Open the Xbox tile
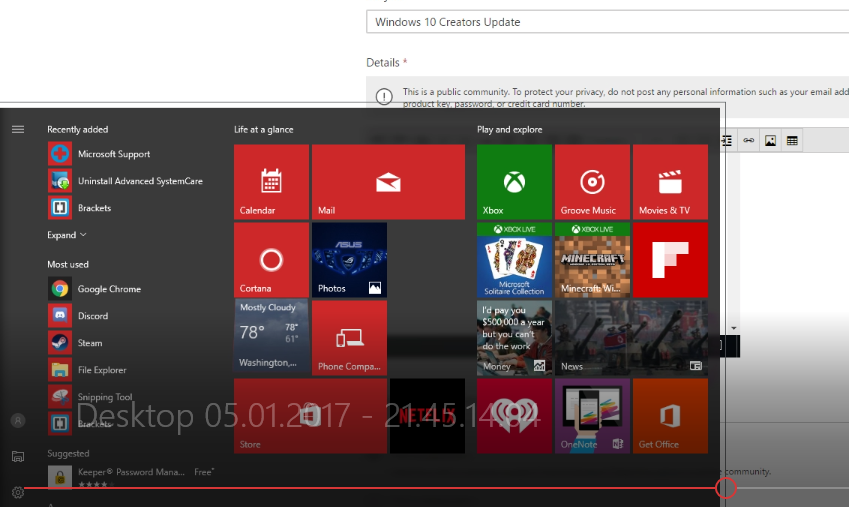The width and height of the screenshot is (849, 507). tap(514, 182)
